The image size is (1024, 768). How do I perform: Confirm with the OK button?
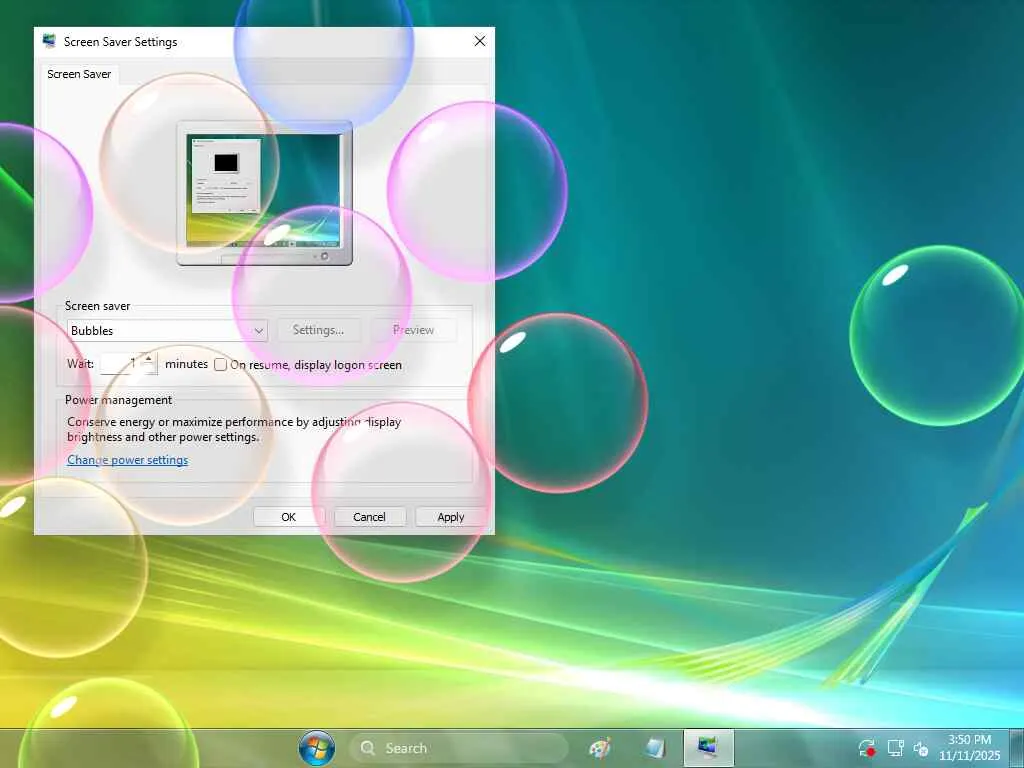point(289,517)
